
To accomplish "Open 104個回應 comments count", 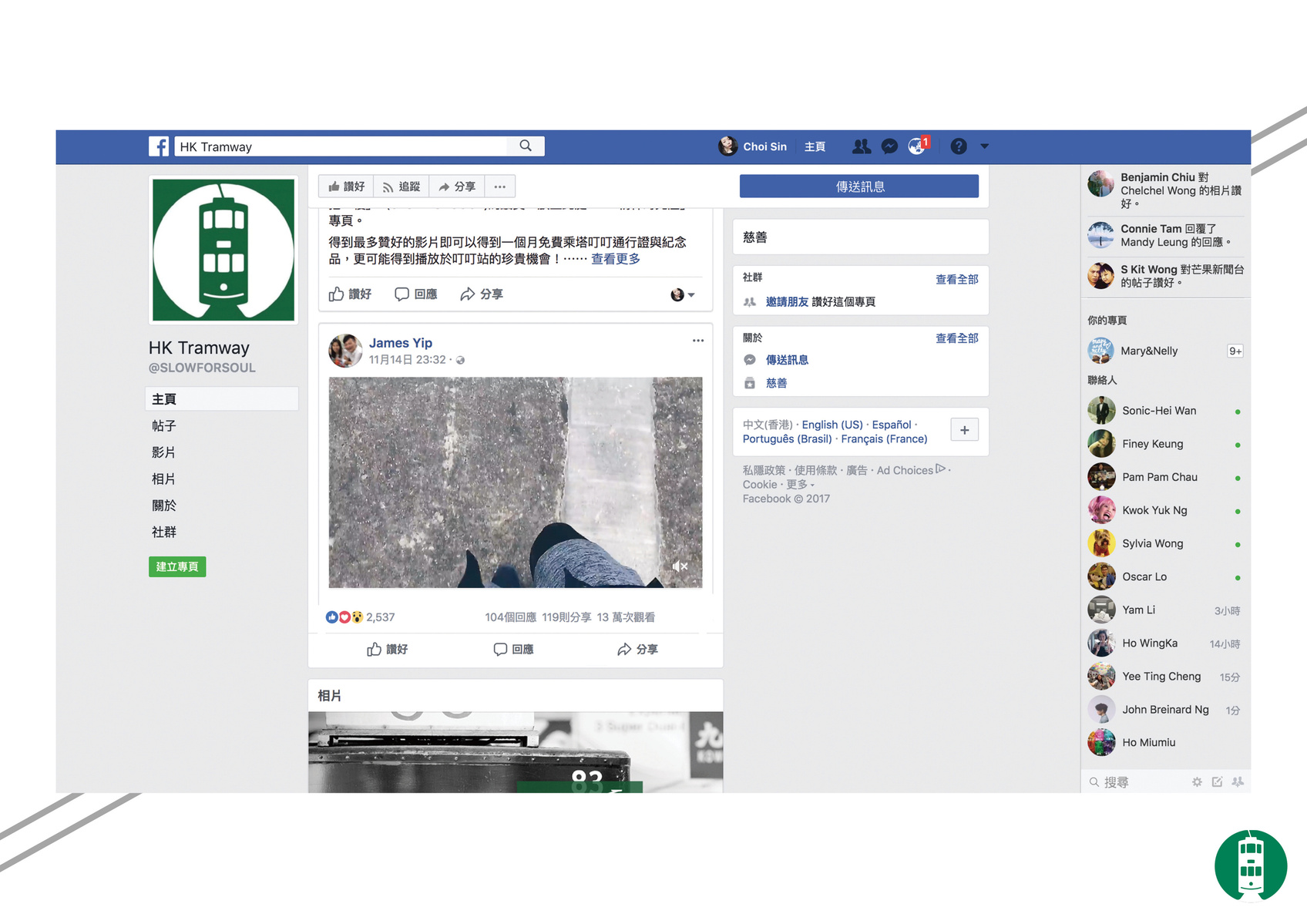I will [511, 617].
